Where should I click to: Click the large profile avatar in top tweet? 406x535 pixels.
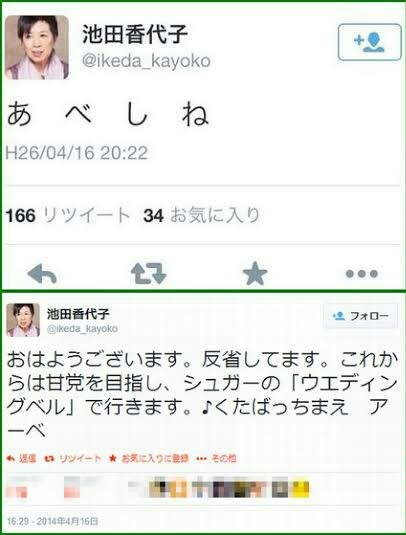point(37,47)
